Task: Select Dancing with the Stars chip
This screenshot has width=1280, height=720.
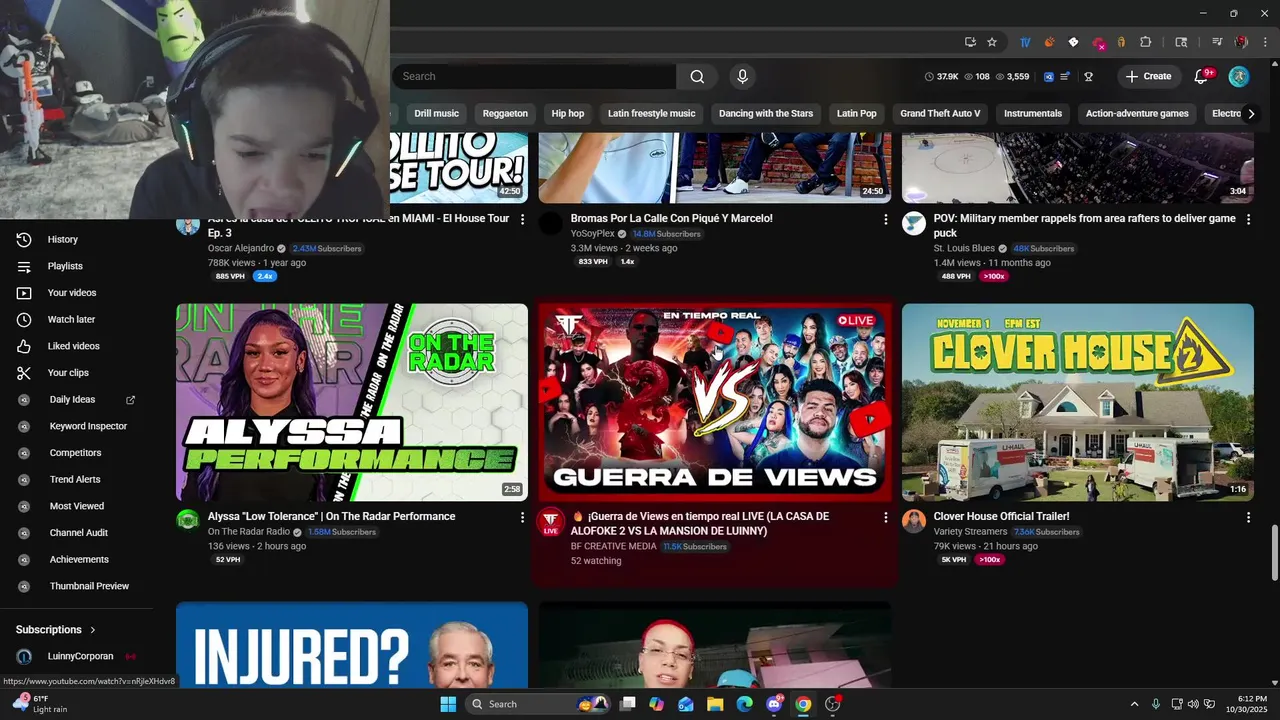Action: pos(766,113)
